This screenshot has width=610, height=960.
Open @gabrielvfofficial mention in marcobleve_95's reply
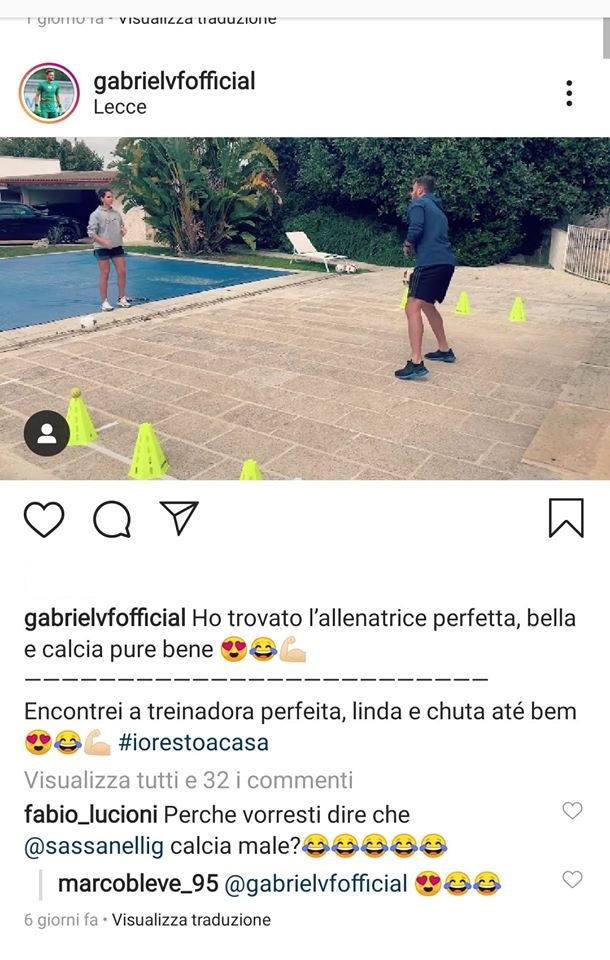pos(316,884)
